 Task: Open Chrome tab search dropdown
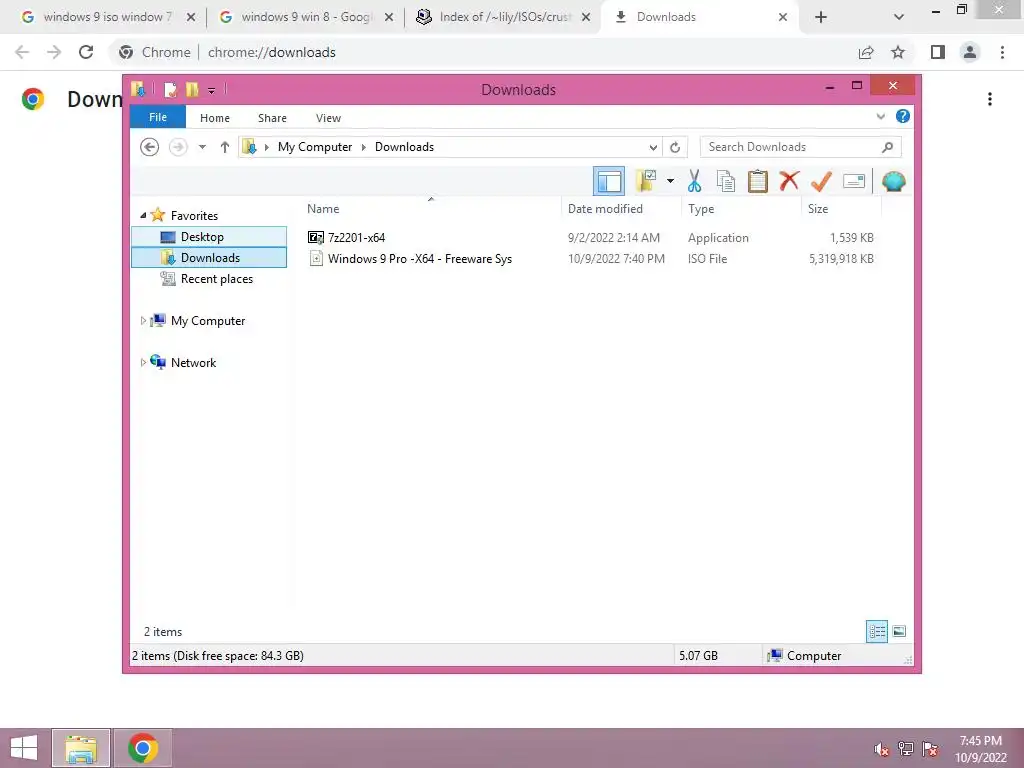pyautogui.click(x=899, y=18)
